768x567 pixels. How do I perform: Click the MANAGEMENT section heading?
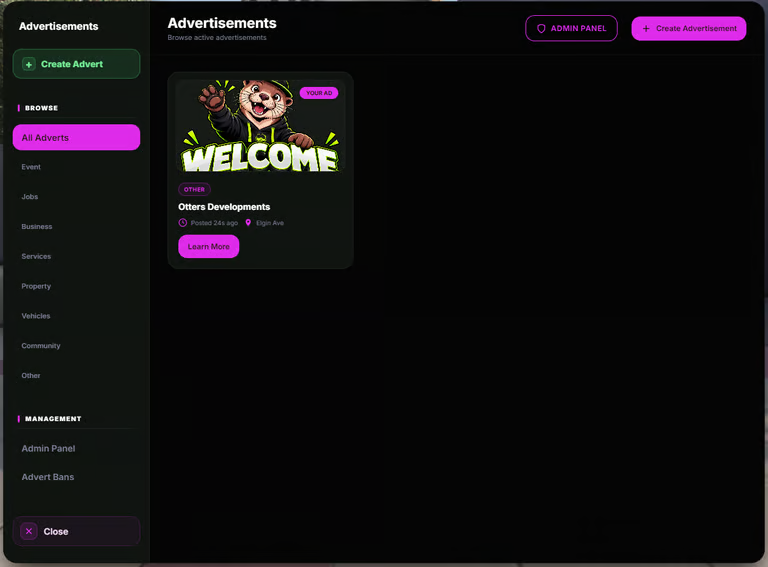pyautogui.click(x=53, y=419)
